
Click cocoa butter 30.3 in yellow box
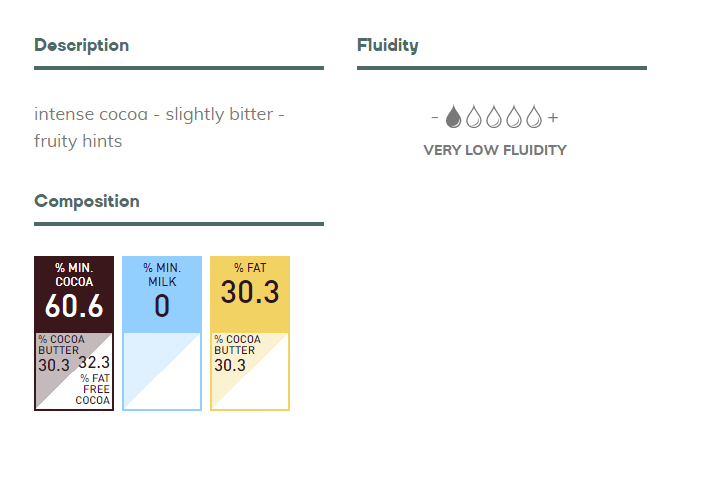(230, 365)
